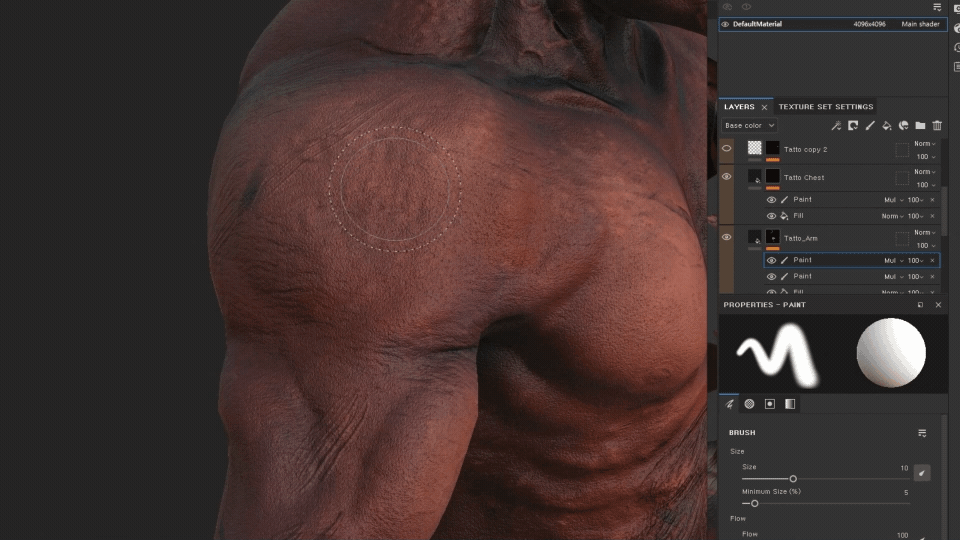Click the add smart material icon
Viewport: 960px width, 540px height.
[x=903, y=126]
